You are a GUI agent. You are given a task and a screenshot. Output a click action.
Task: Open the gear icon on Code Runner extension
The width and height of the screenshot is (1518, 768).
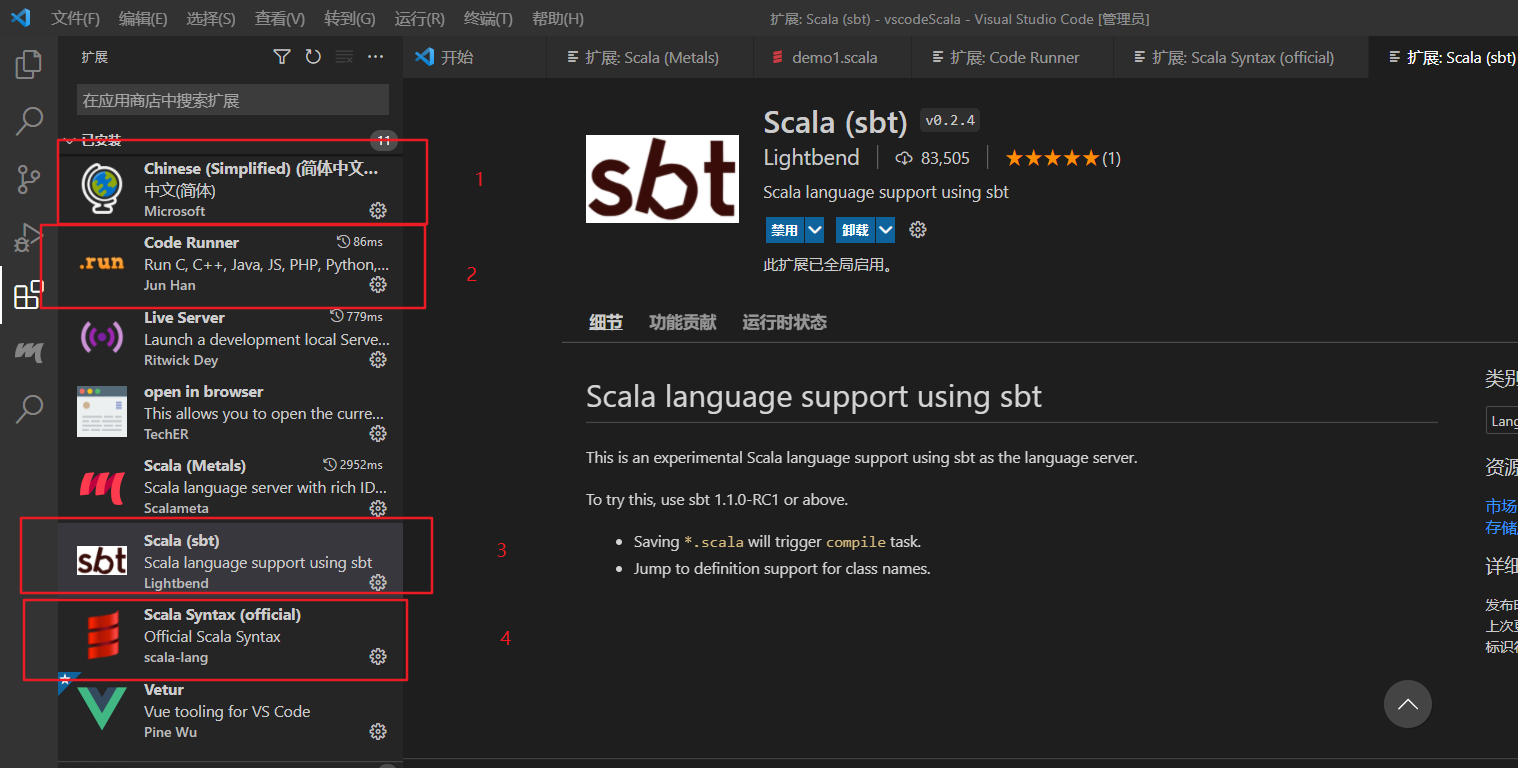(x=377, y=284)
